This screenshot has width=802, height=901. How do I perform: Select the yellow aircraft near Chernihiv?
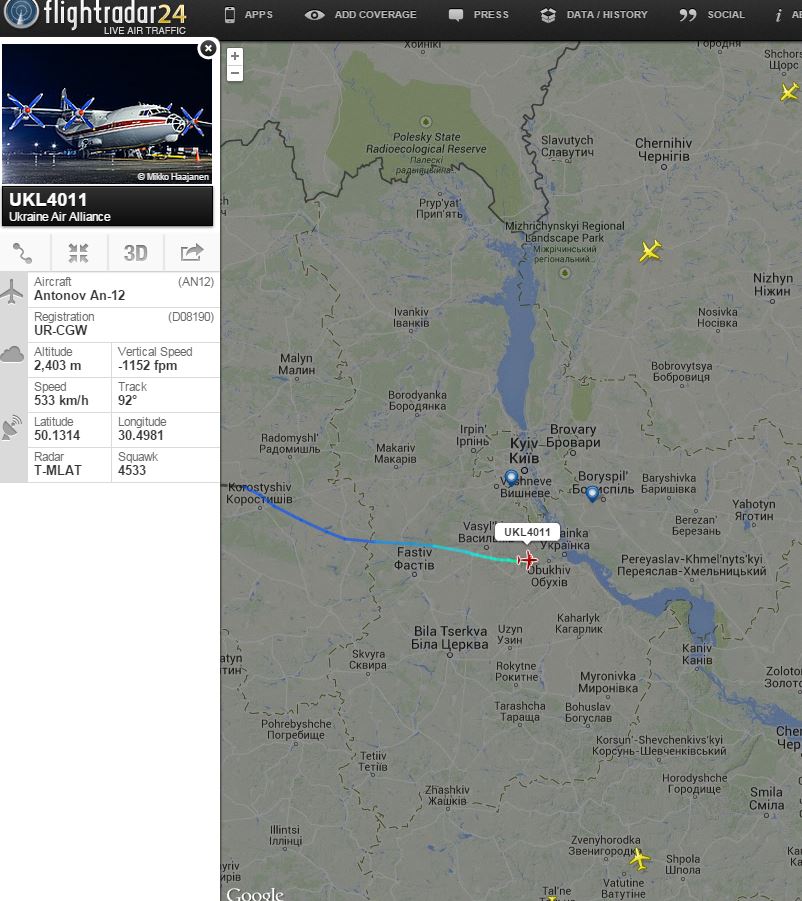click(650, 251)
